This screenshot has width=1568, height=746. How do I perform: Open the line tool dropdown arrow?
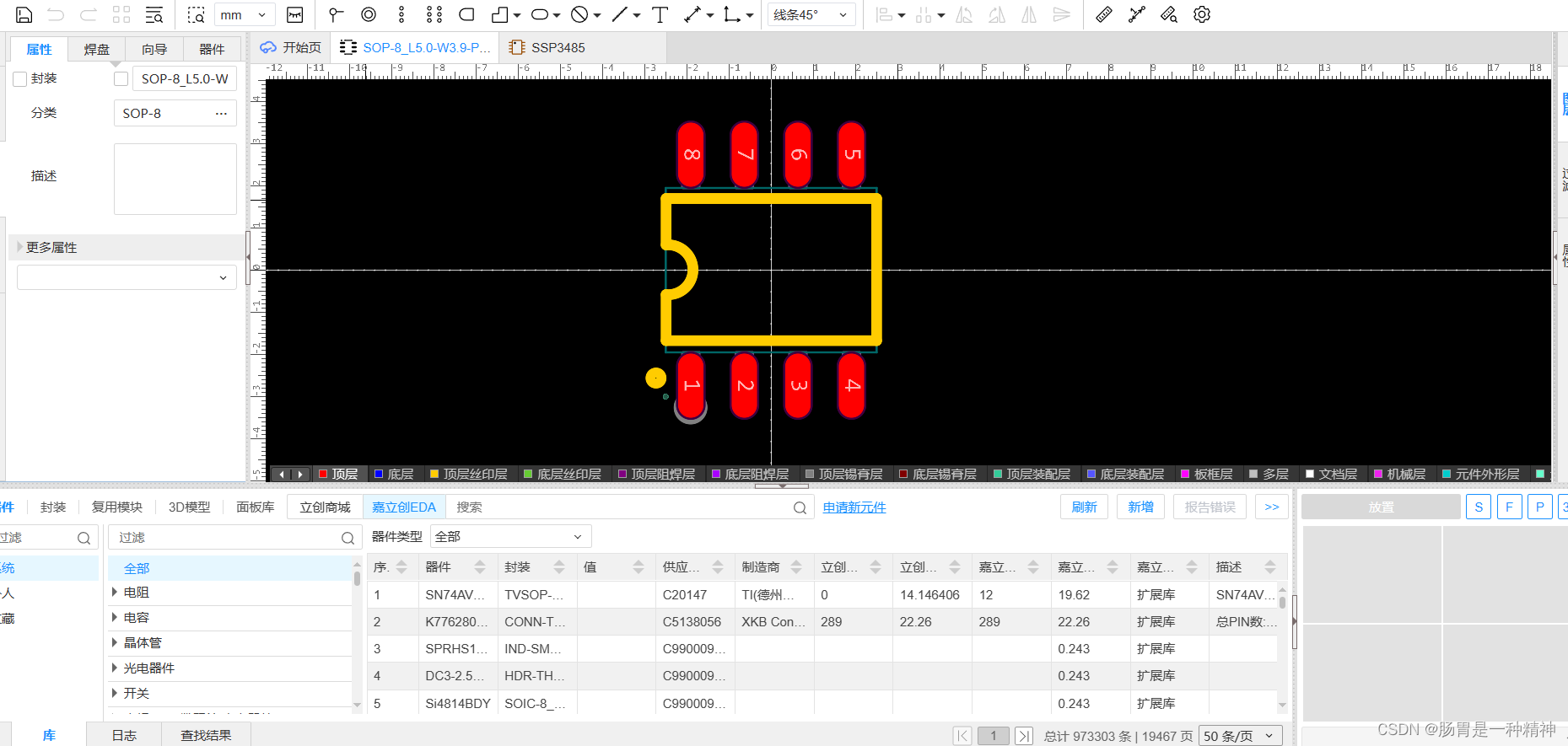point(637,15)
